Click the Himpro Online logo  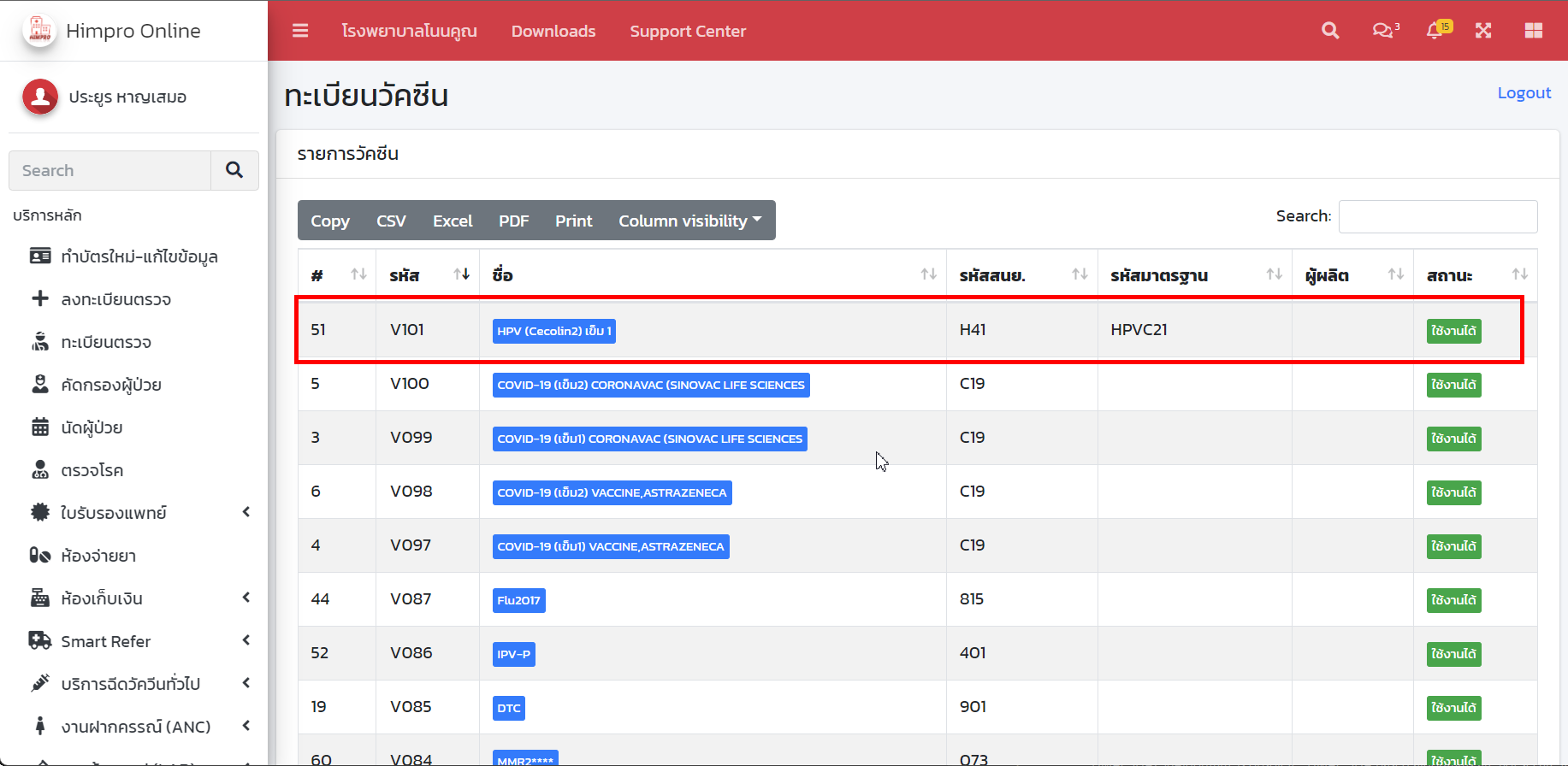pyautogui.click(x=39, y=31)
